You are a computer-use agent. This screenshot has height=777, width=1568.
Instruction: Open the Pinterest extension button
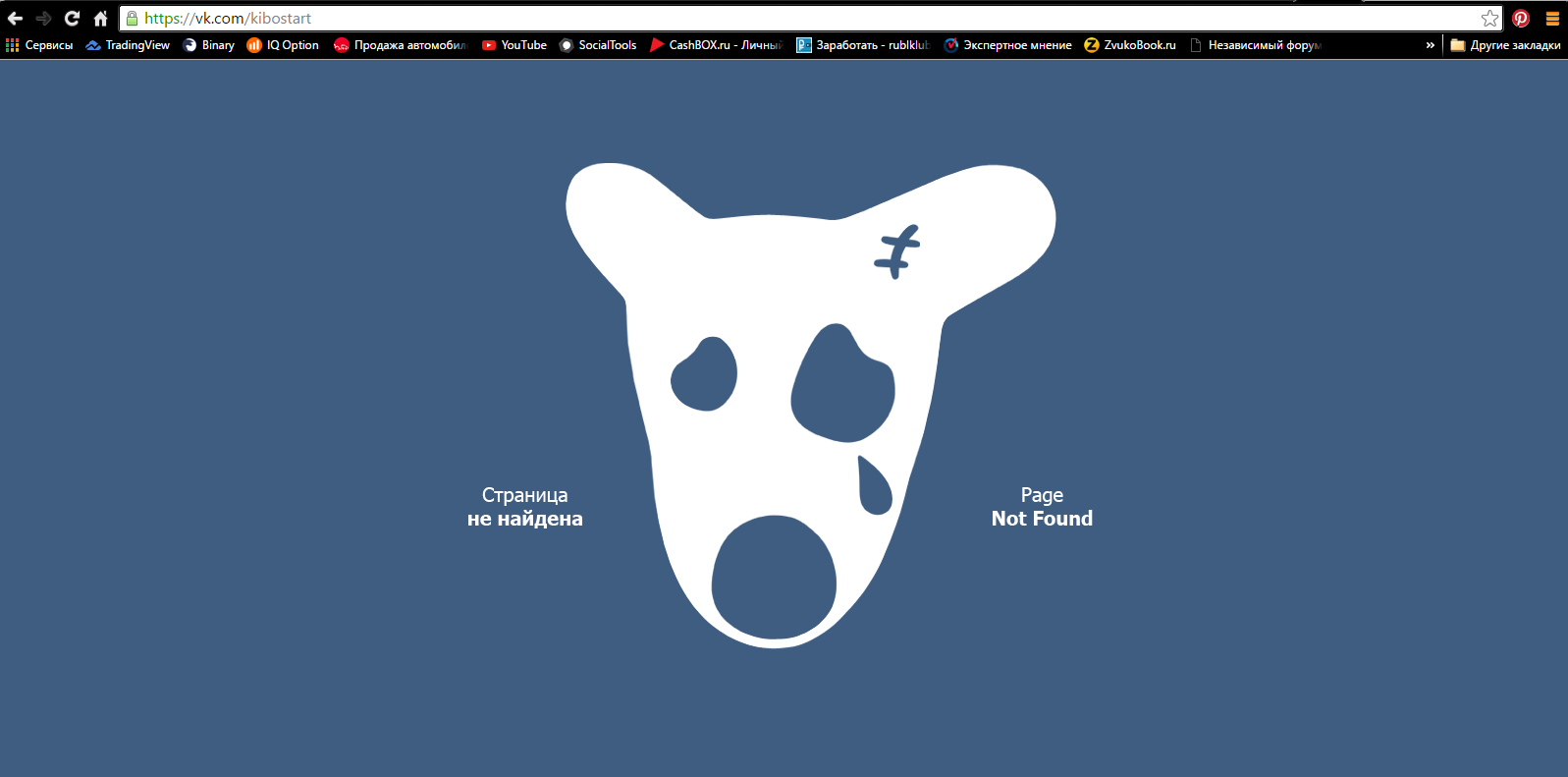pos(1521,18)
